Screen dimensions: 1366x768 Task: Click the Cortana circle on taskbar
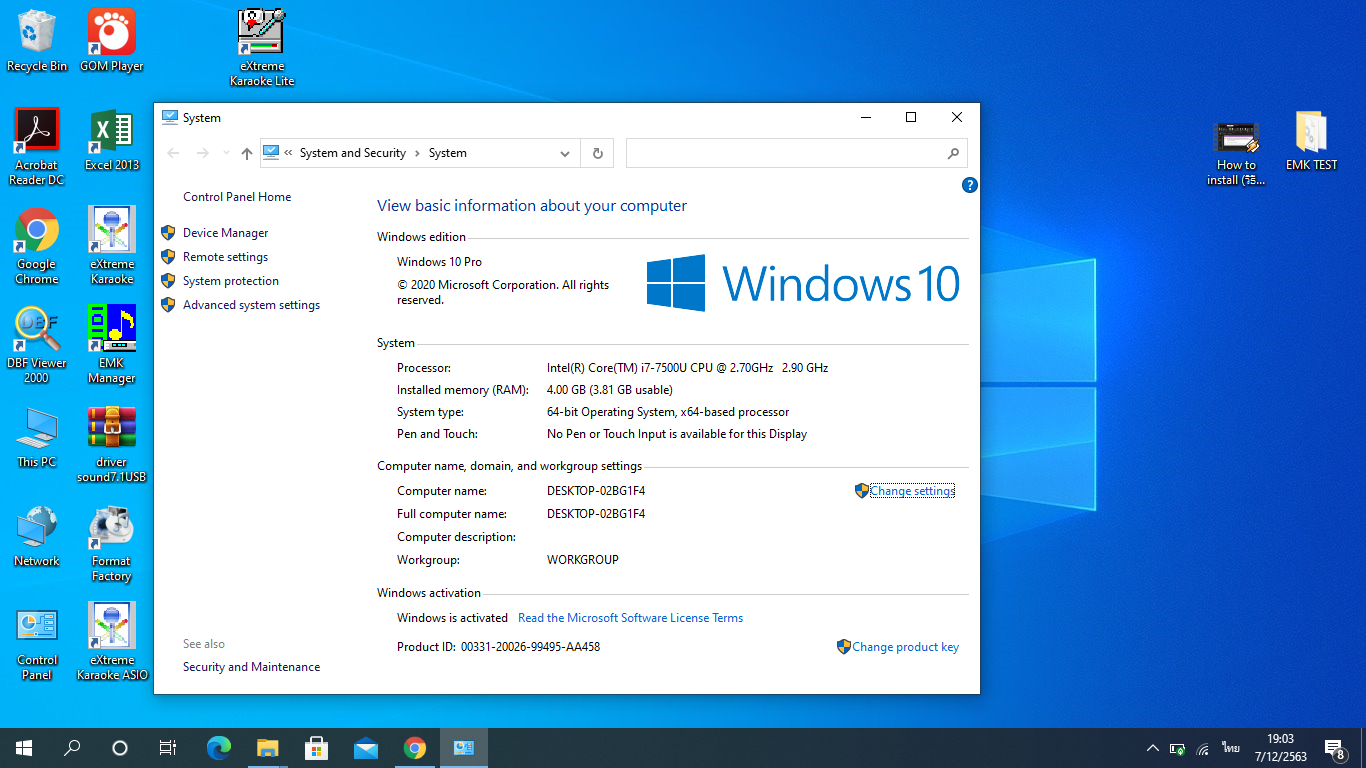click(120, 748)
